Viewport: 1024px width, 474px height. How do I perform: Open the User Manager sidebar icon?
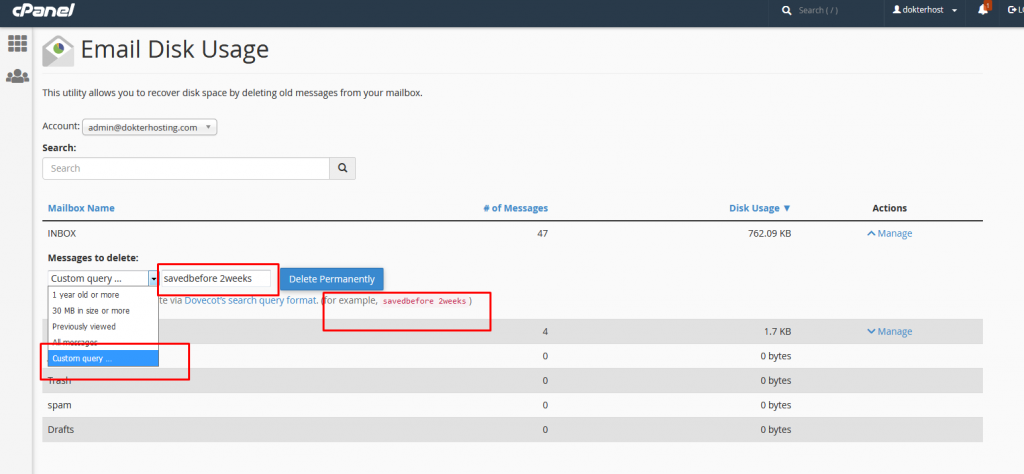pyautogui.click(x=17, y=76)
